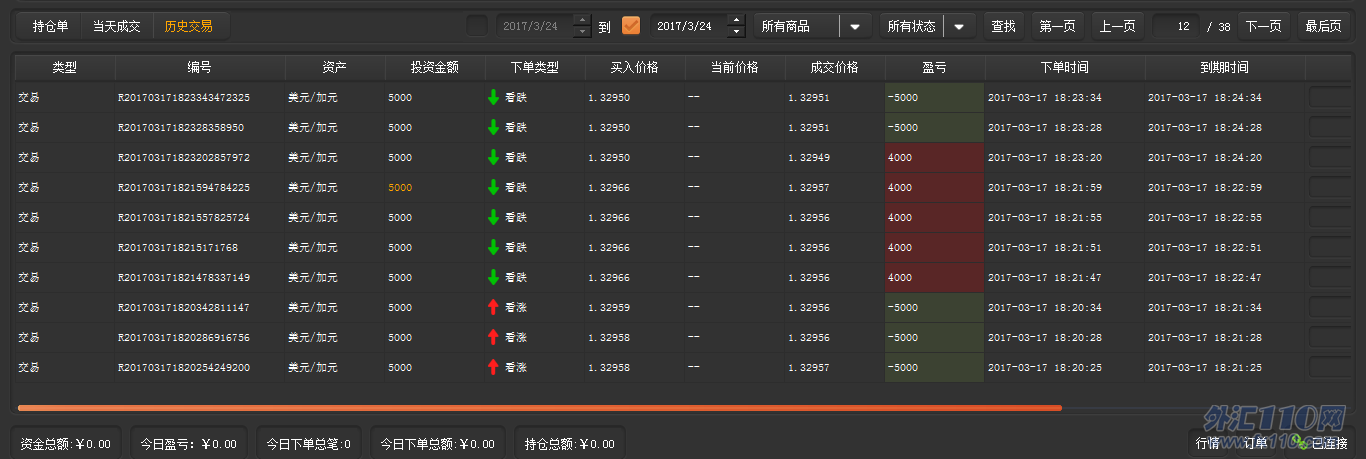Viewport: 1366px width, 459px height.
Task: Sort by the 下单时间 column header
Action: (1065, 68)
